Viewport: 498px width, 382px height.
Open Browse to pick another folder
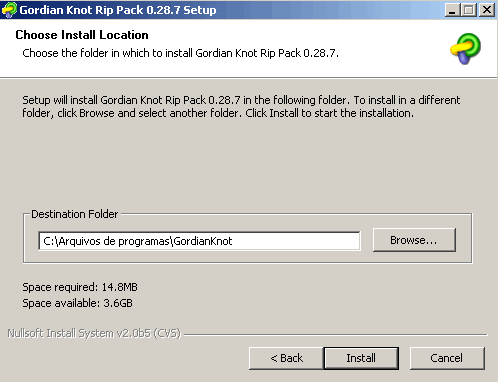414,240
